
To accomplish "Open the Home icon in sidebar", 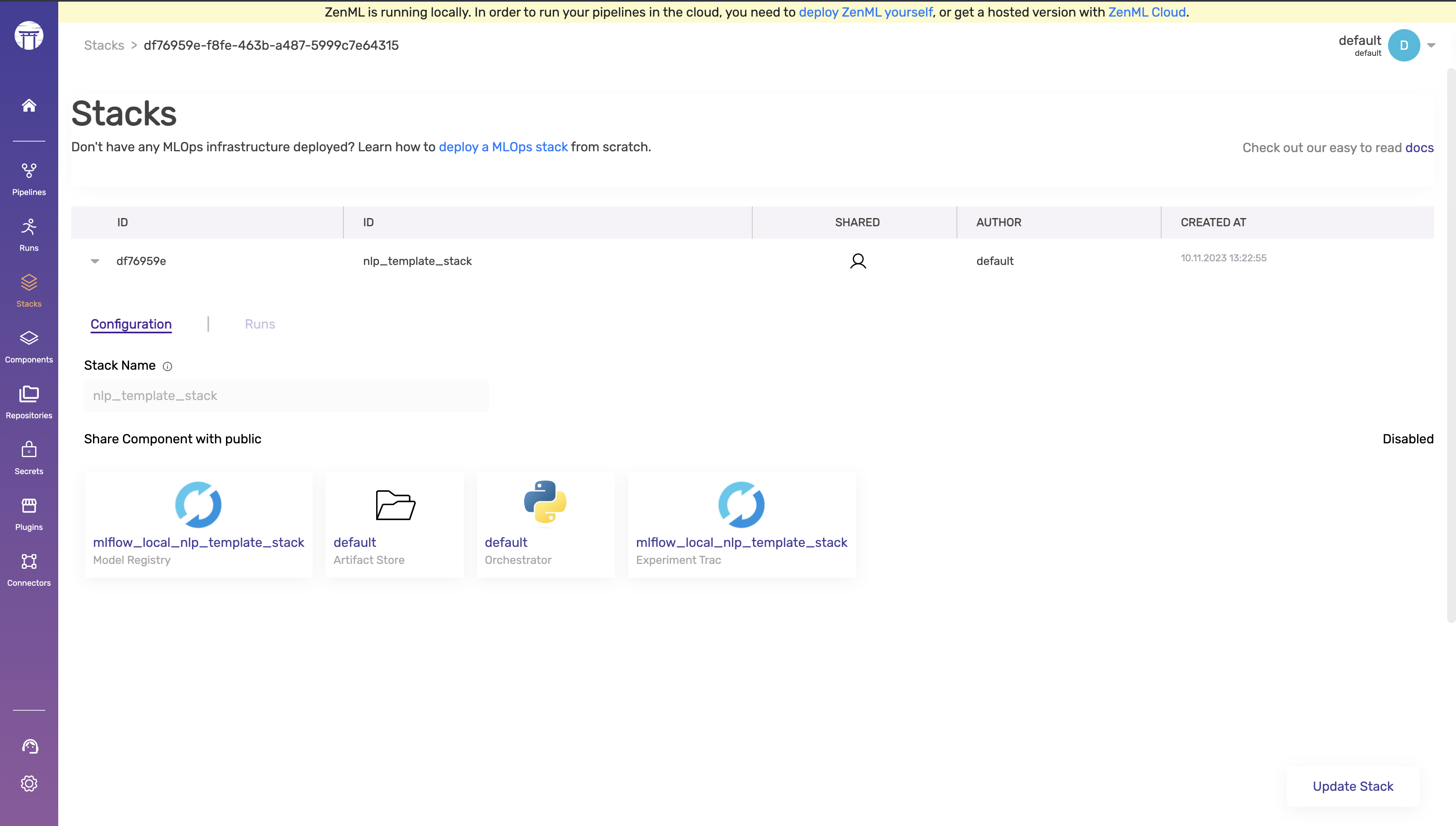I will 29,106.
